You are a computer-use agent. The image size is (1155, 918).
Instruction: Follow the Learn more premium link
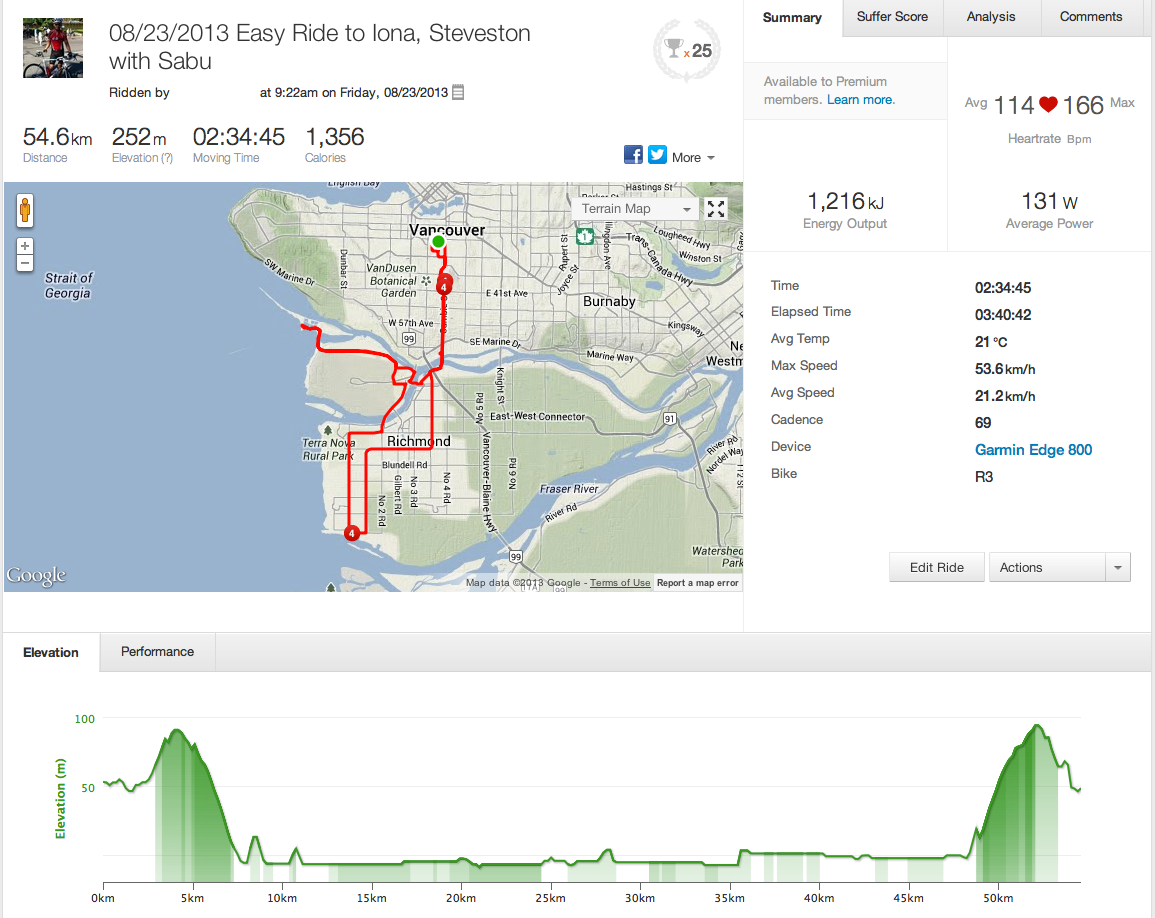(860, 100)
